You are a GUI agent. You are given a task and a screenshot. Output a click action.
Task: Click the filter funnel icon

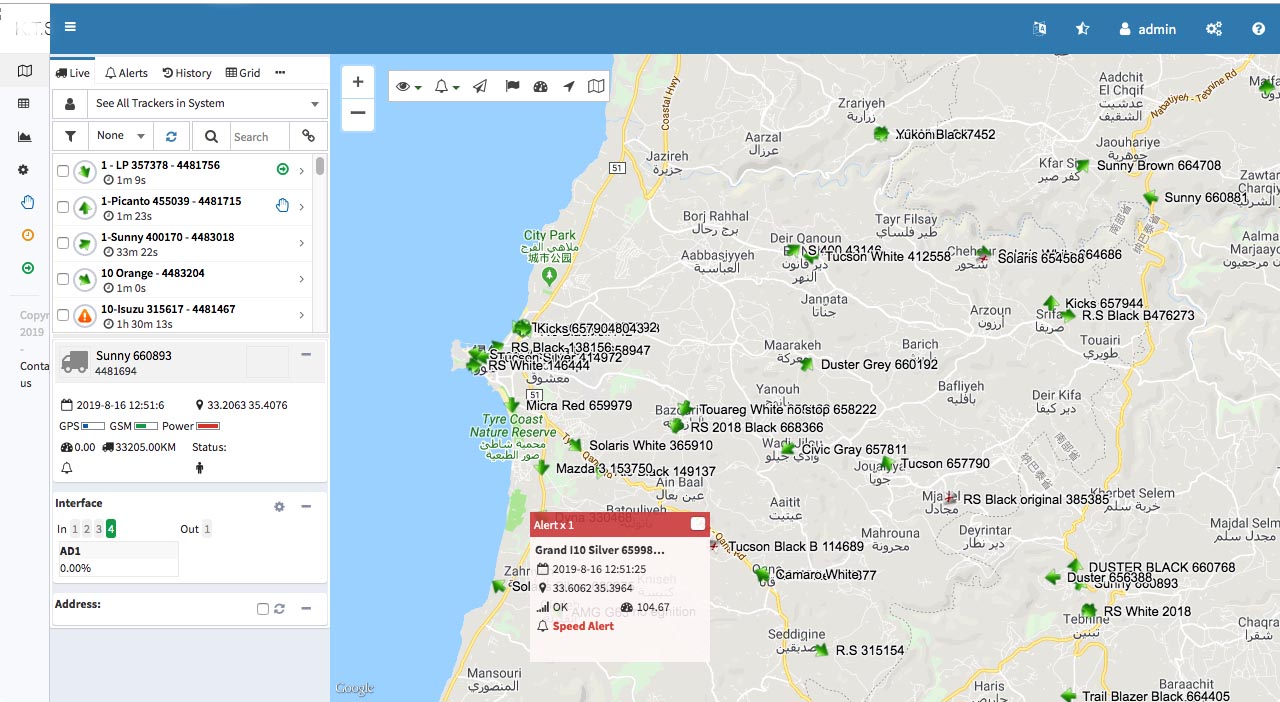[x=70, y=136]
